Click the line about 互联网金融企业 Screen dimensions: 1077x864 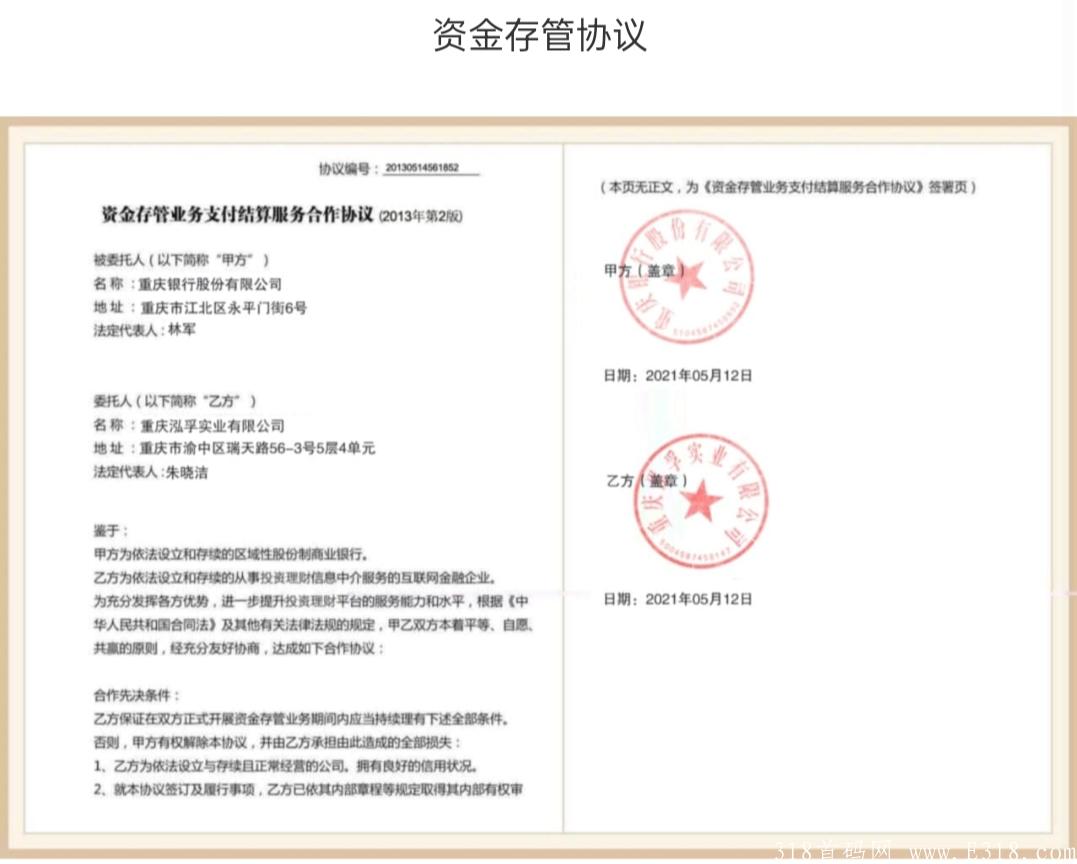295,578
